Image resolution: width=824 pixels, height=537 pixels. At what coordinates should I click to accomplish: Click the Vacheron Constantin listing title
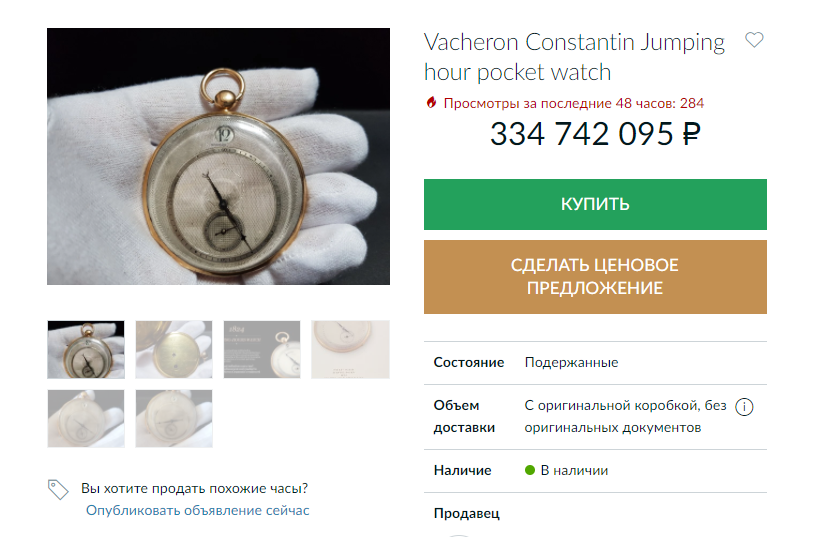(574, 57)
